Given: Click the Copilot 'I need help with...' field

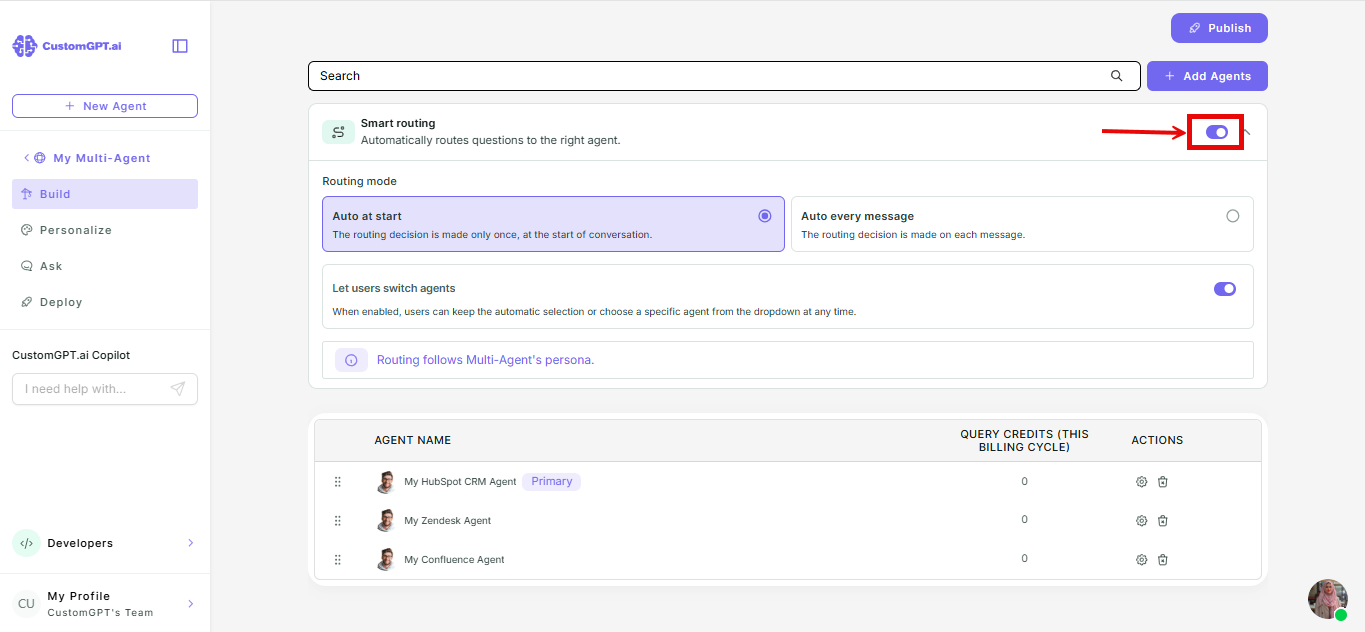Looking at the screenshot, I should [x=105, y=389].
